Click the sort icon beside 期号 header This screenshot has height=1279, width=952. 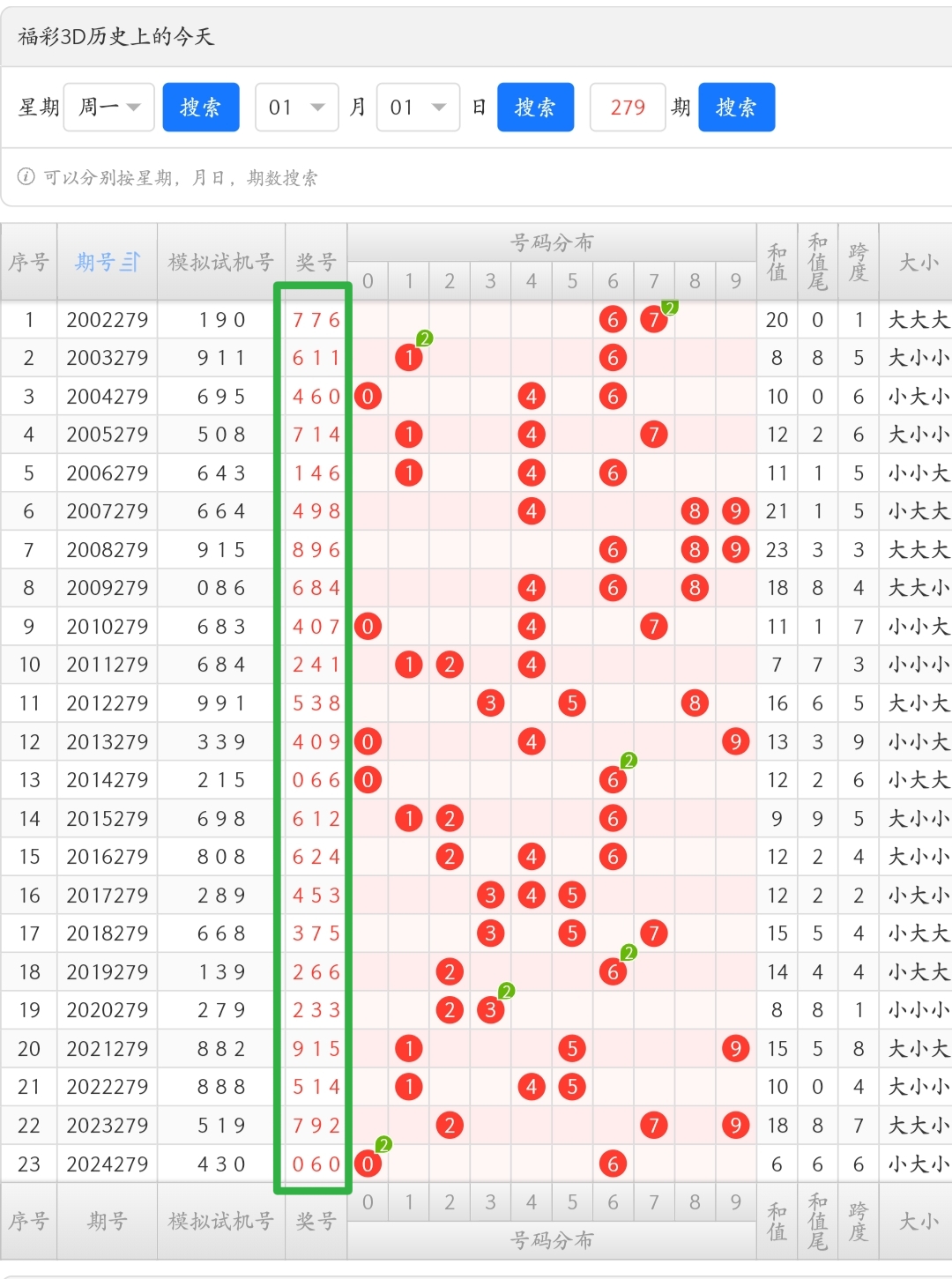(130, 262)
